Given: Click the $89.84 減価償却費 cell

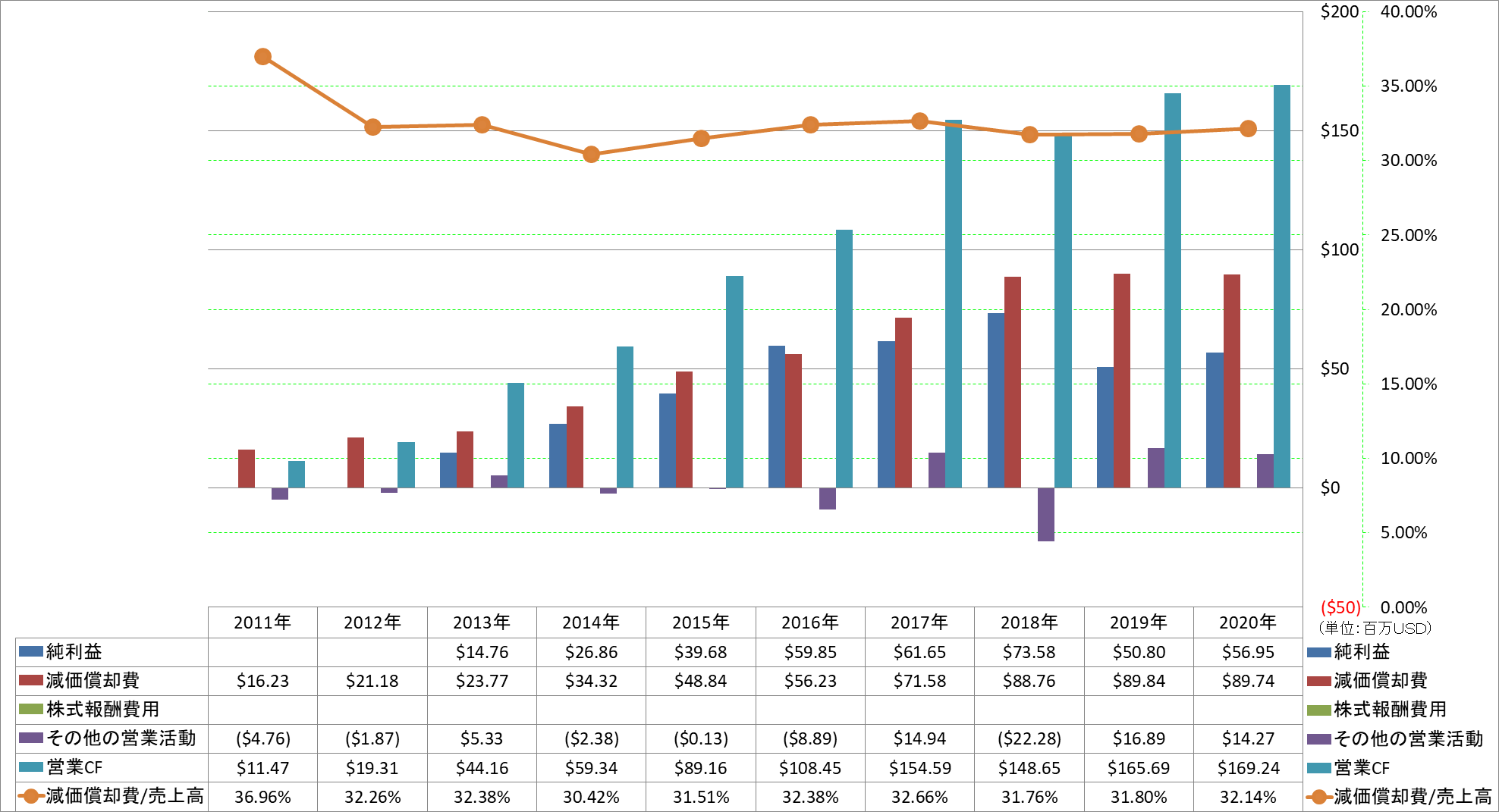Looking at the screenshot, I should [1139, 681].
